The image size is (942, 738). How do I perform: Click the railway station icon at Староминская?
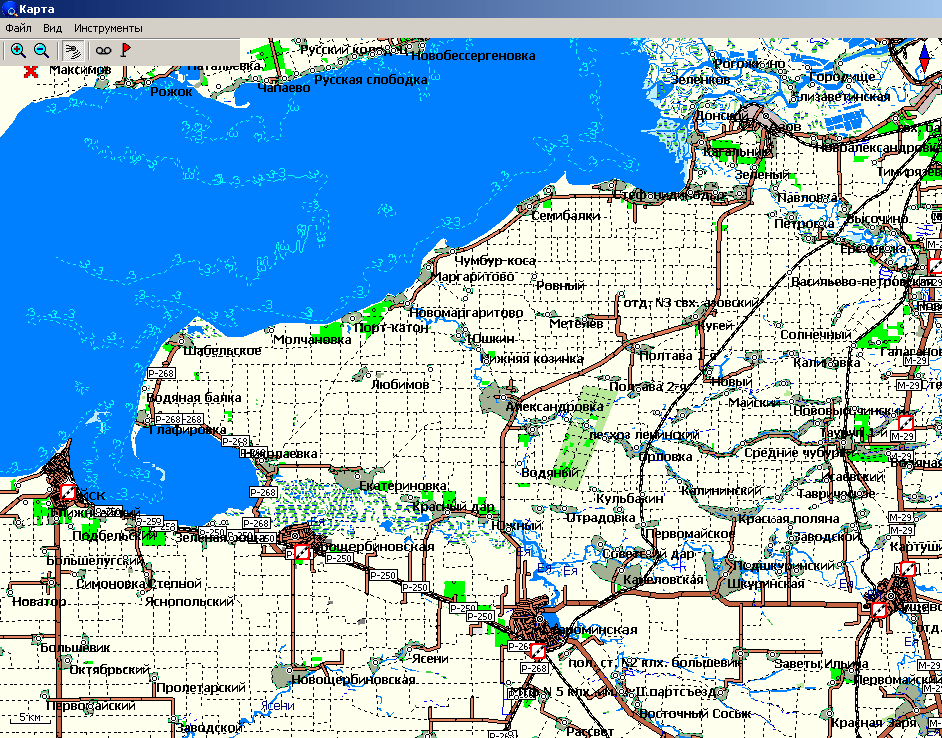tap(537, 651)
